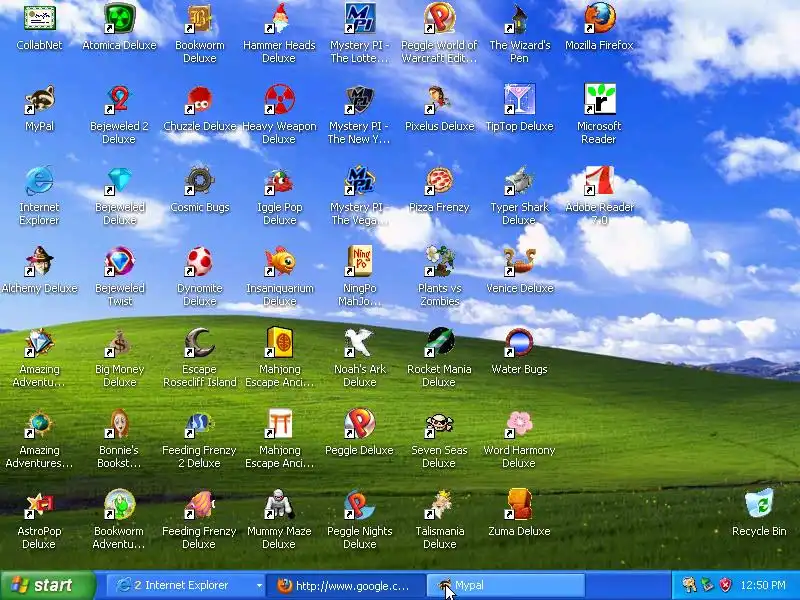Click the MyPal raccoon desktop icon
The image size is (800, 600).
[x=39, y=99]
